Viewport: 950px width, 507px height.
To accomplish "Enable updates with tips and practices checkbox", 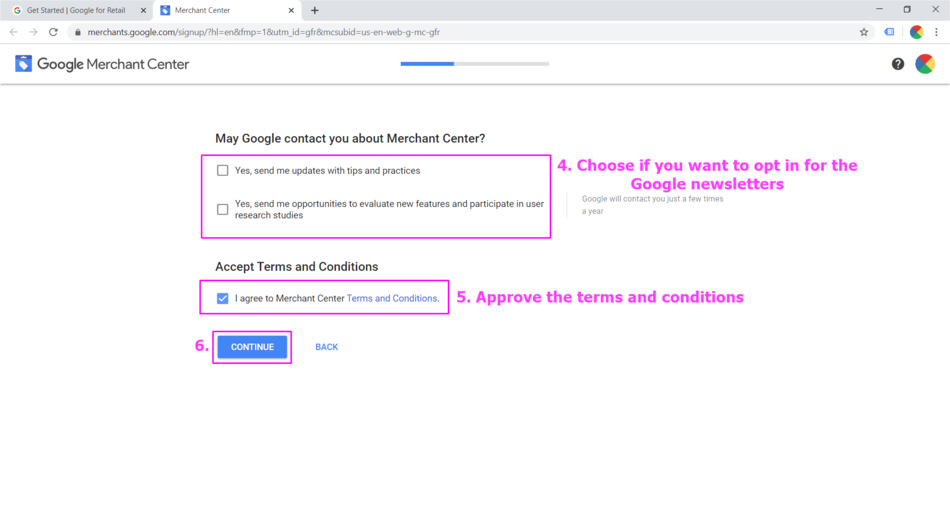I will click(223, 171).
